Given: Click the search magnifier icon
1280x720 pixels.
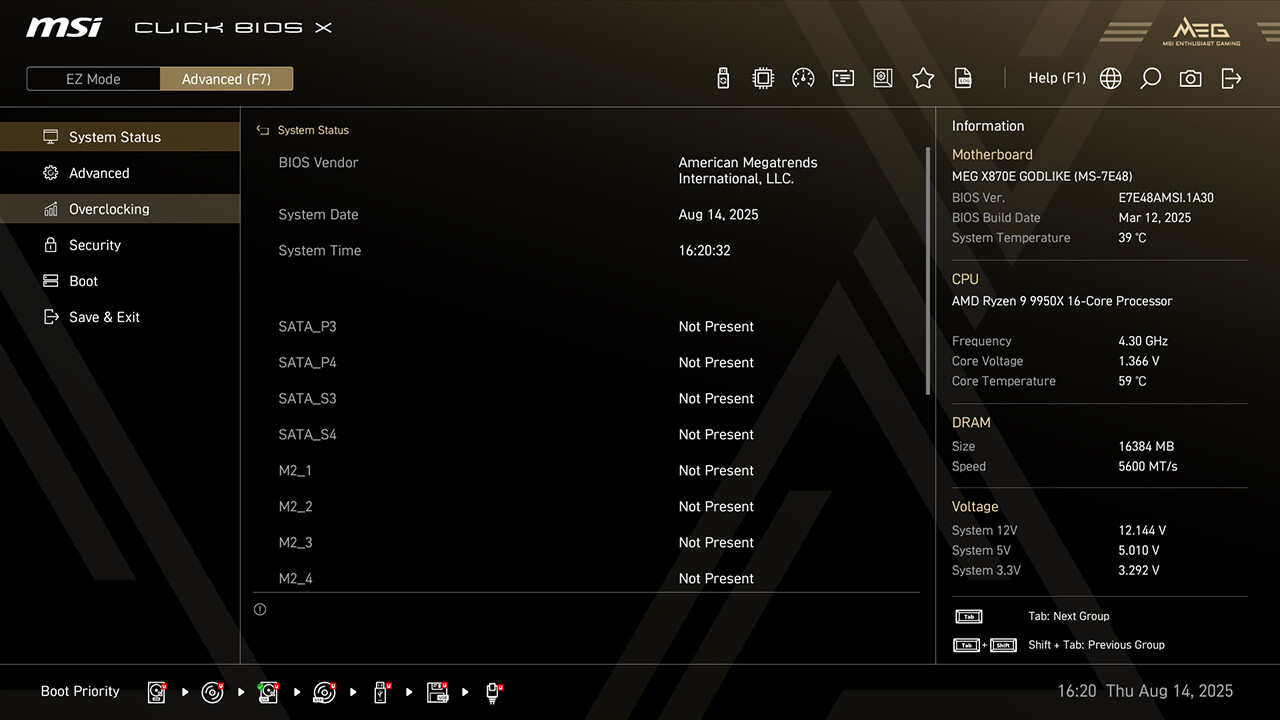Looking at the screenshot, I should coord(1150,78).
